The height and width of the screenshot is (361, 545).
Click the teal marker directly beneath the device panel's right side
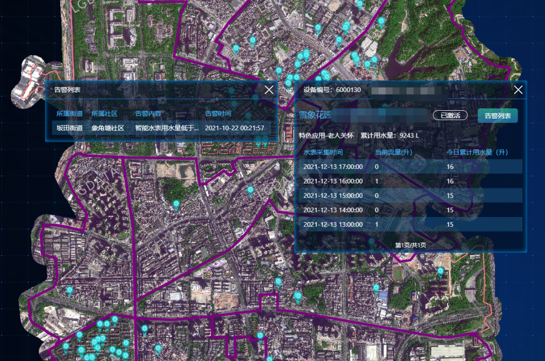[x=441, y=272]
